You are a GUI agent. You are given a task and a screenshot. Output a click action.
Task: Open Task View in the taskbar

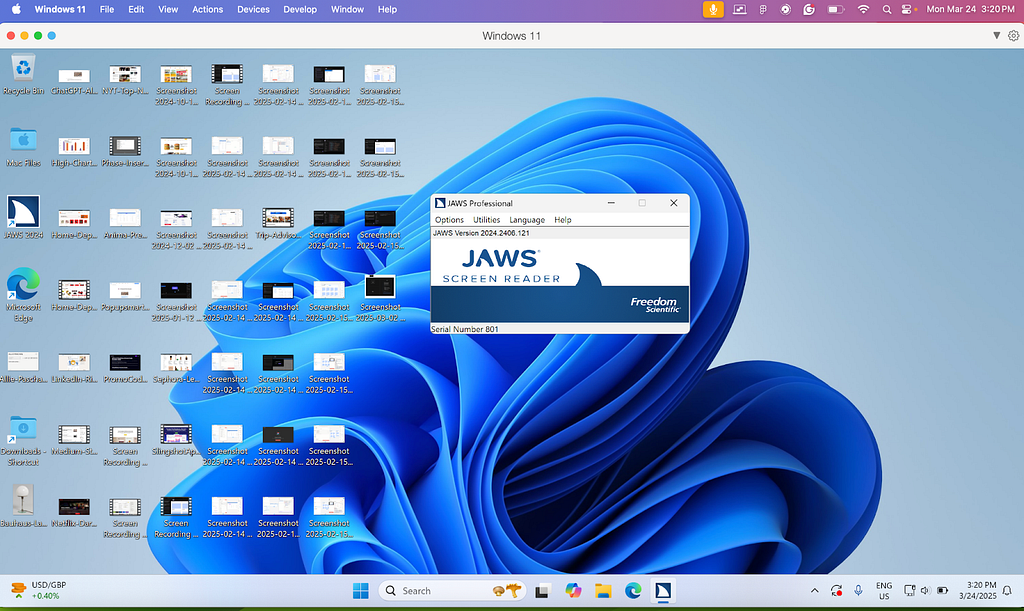pyautogui.click(x=542, y=591)
